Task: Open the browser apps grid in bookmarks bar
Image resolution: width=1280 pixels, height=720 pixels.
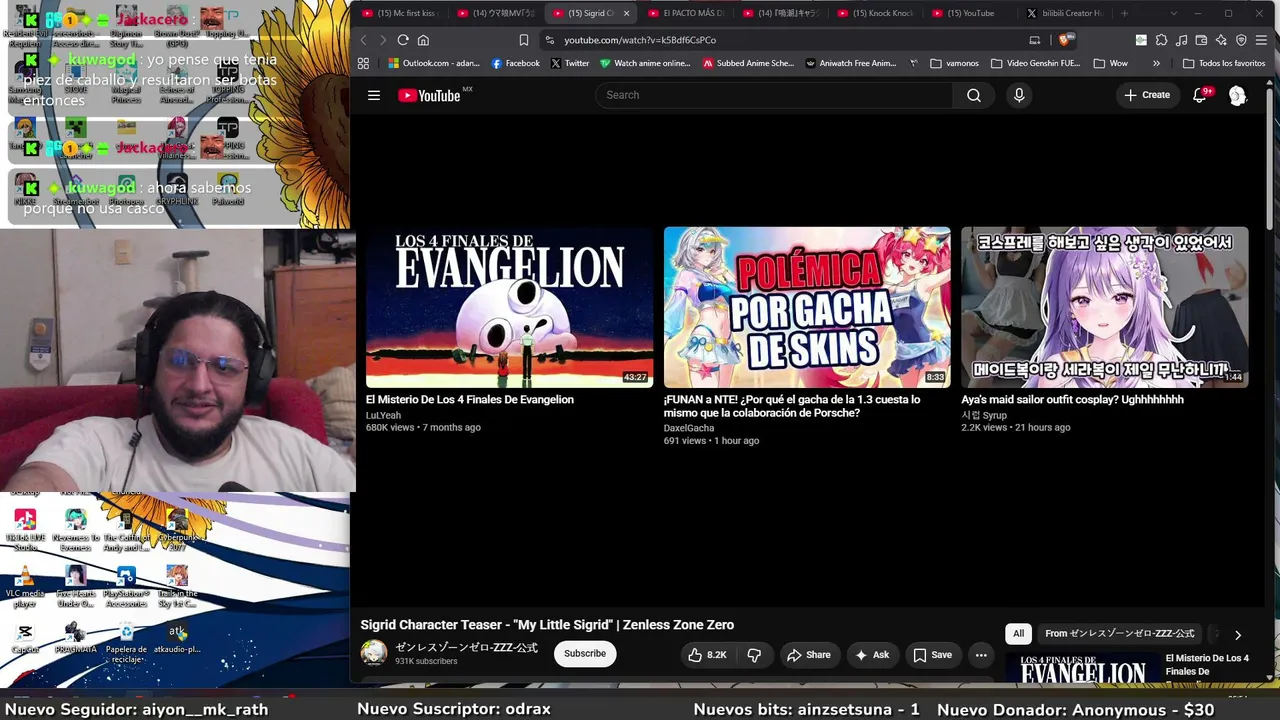Action: pyautogui.click(x=363, y=63)
